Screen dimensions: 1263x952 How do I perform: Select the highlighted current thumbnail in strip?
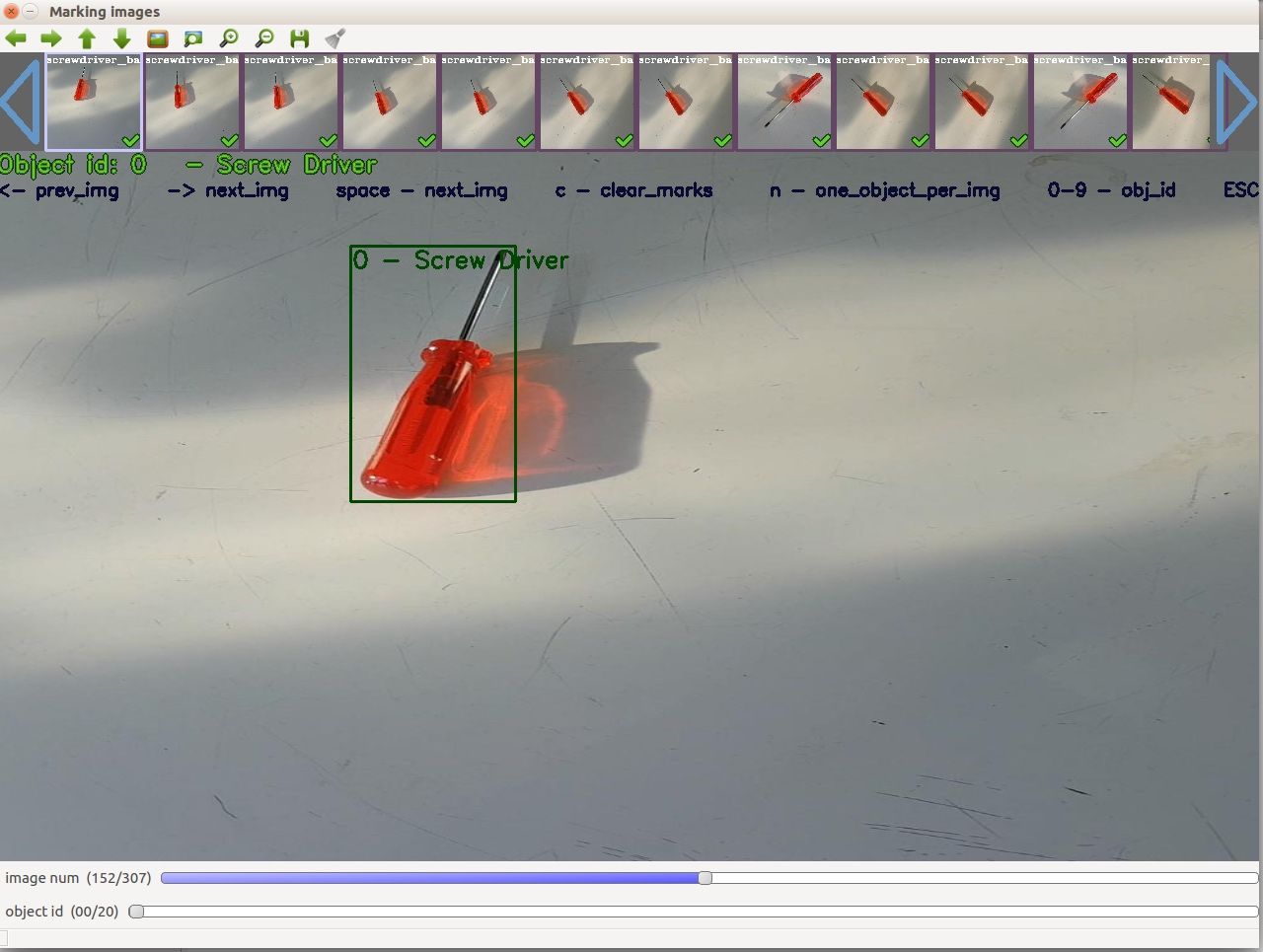[x=94, y=102]
